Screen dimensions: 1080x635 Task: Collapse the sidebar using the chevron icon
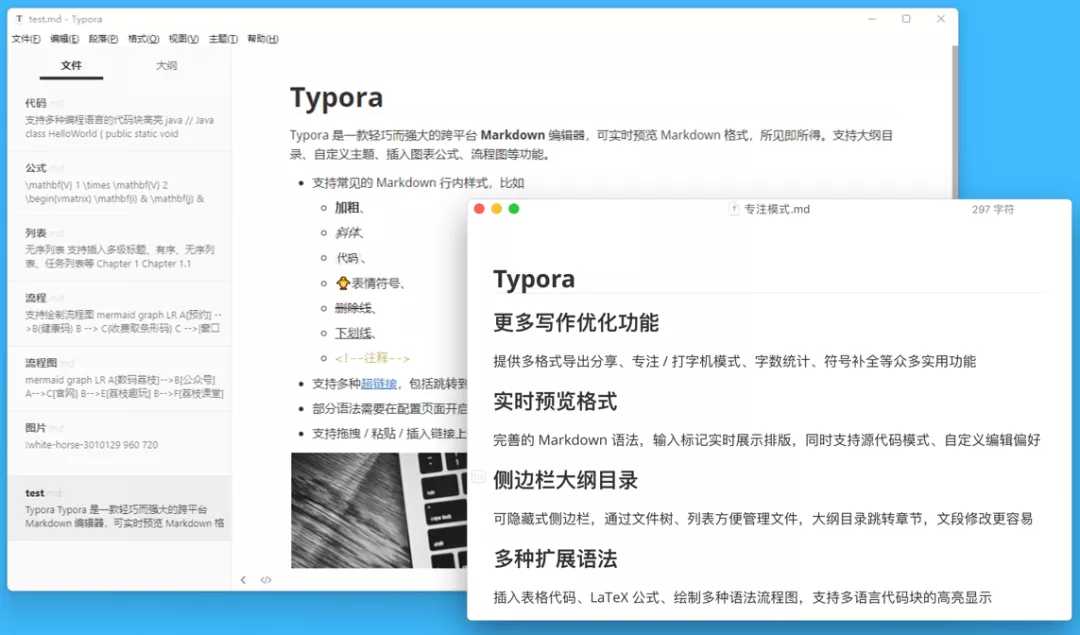[x=243, y=579]
